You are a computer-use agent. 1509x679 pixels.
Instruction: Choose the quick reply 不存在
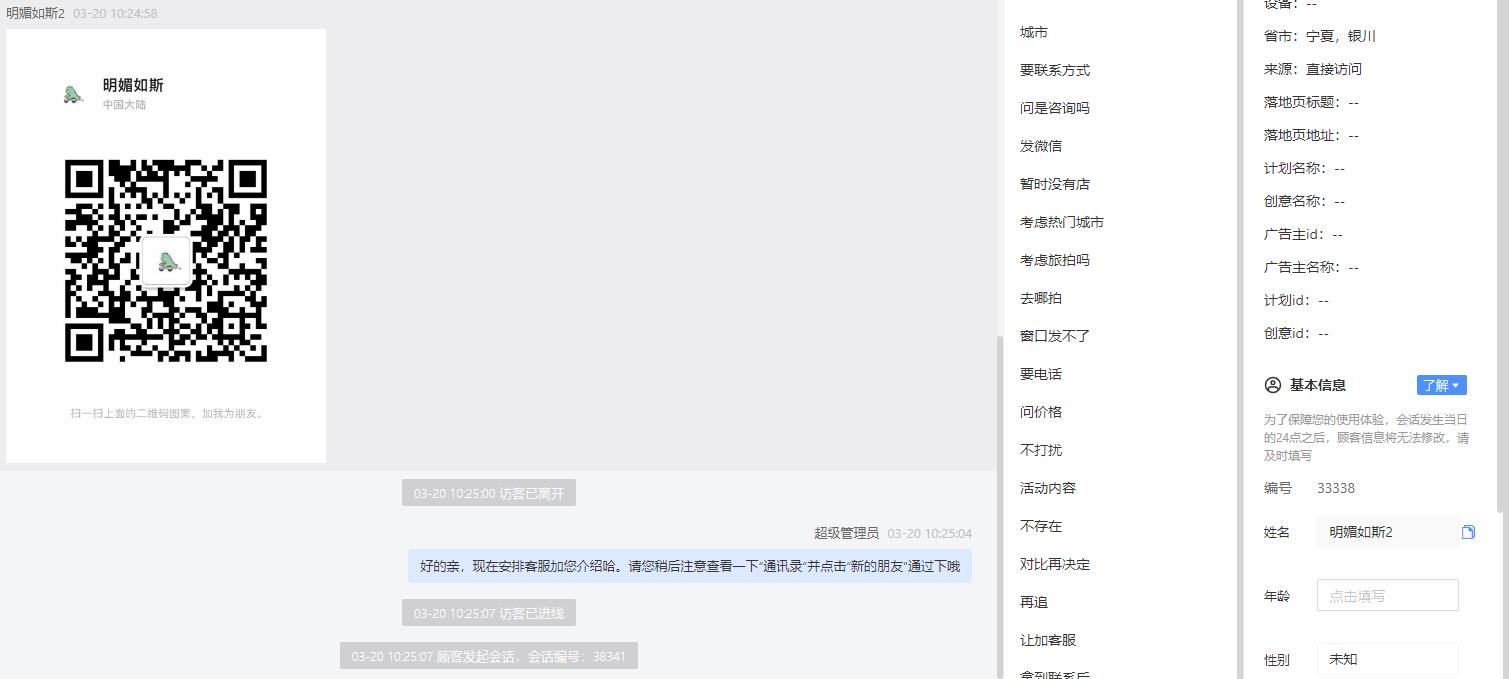point(1041,526)
